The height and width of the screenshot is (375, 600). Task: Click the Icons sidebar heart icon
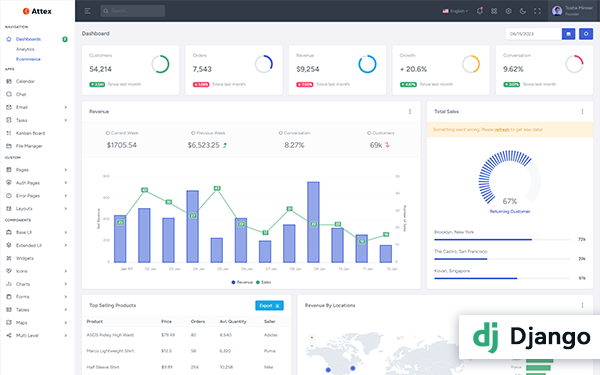9,271
